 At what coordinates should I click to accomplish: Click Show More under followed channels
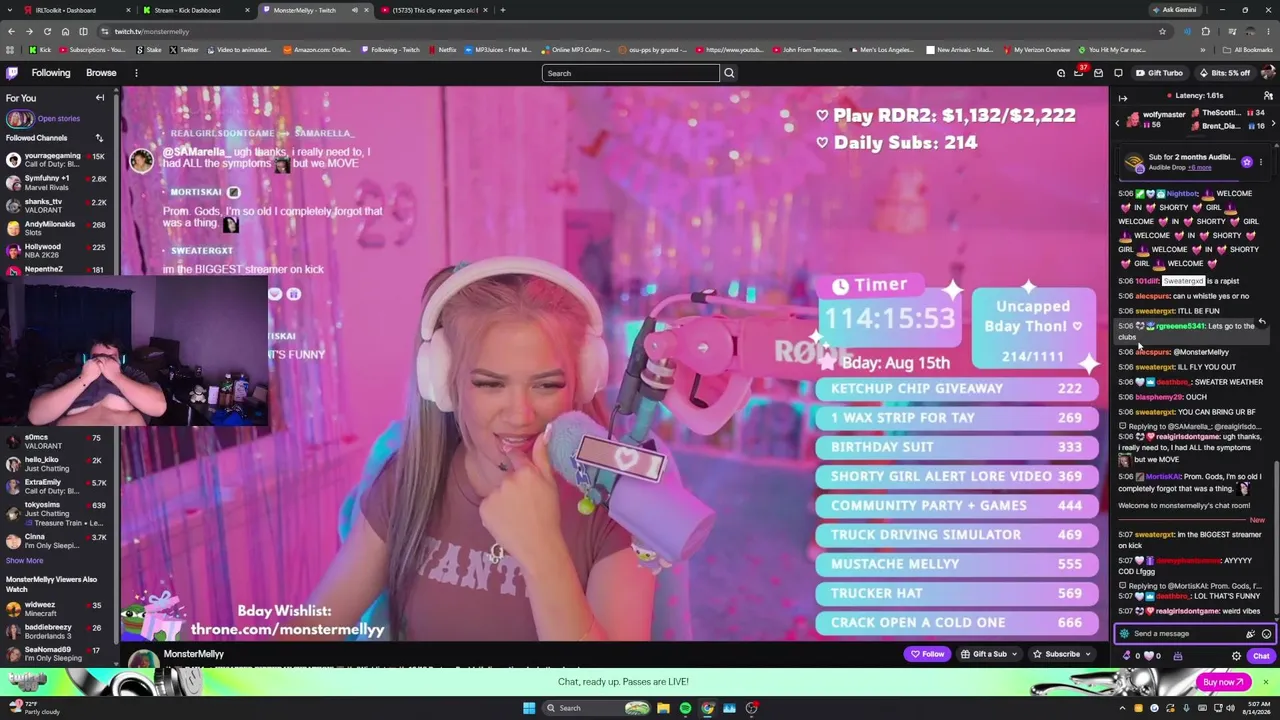(25, 561)
